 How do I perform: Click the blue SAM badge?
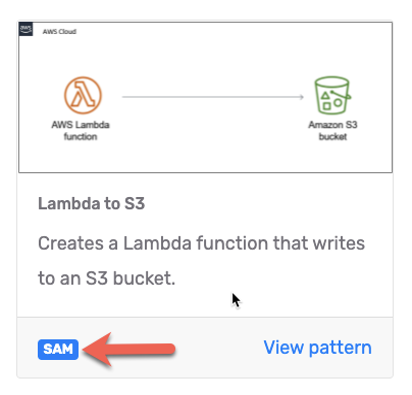click(58, 349)
